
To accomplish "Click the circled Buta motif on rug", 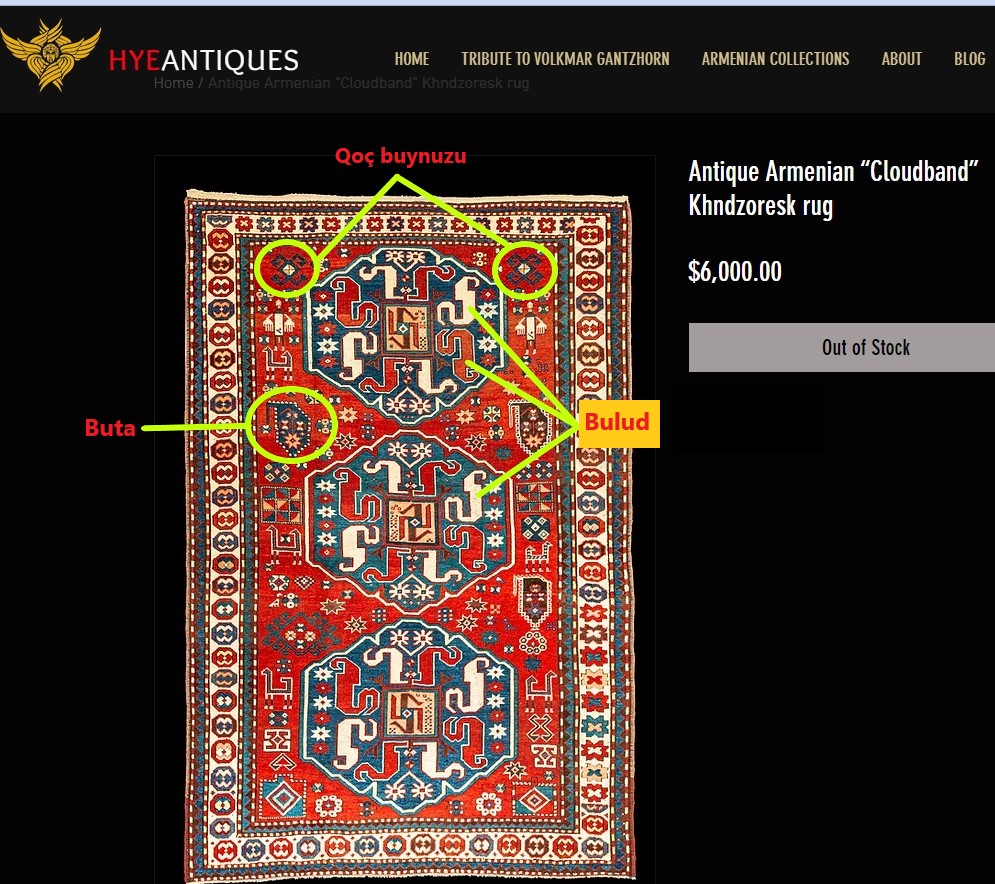I will click(x=291, y=425).
